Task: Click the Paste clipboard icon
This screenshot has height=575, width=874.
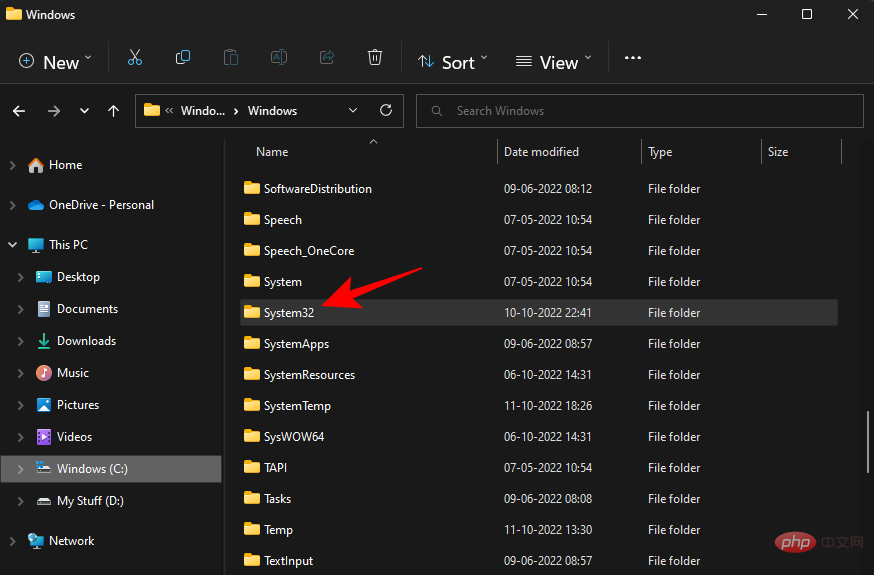Action: (x=231, y=57)
